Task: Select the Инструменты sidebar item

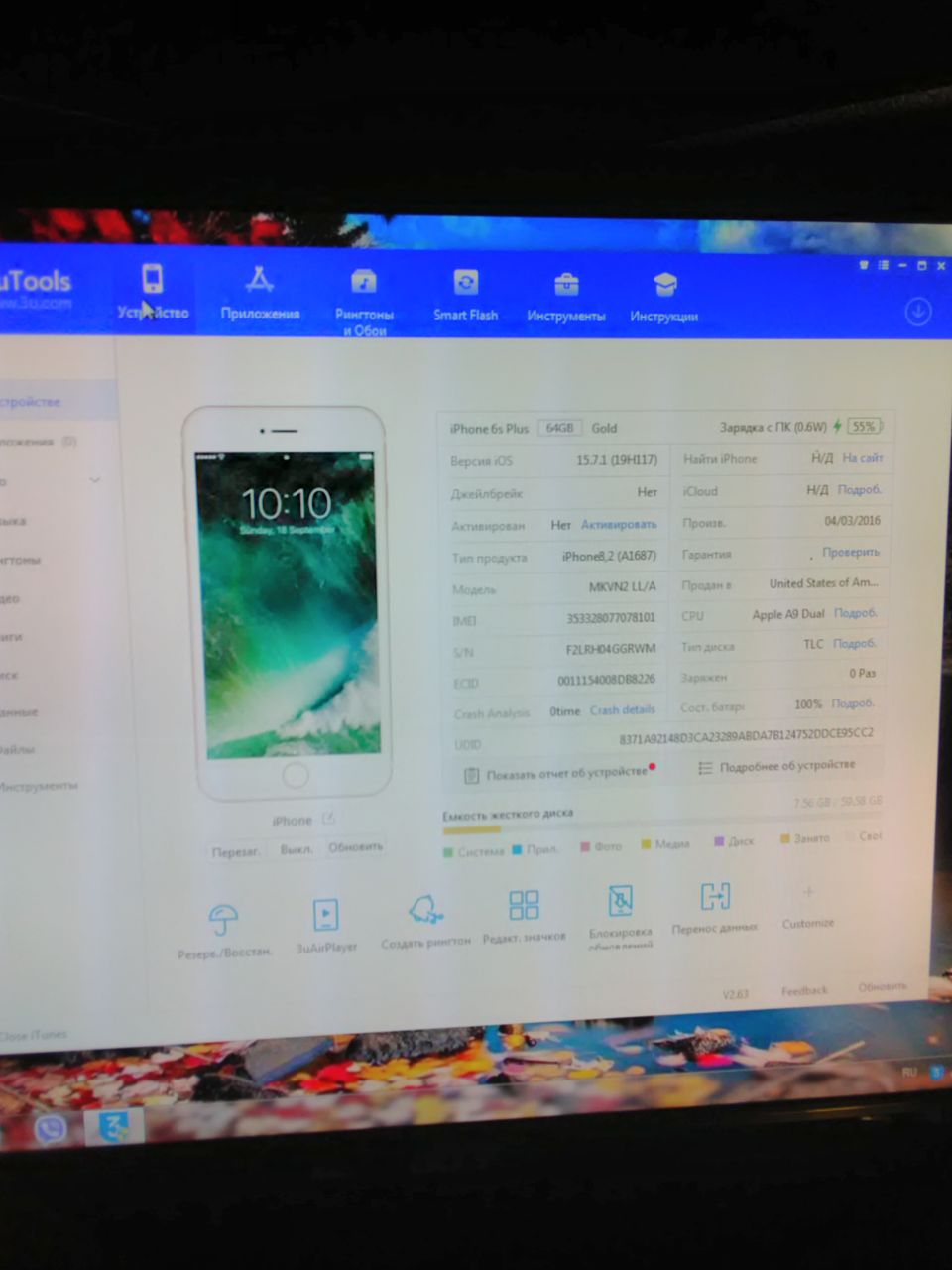Action: [38, 786]
